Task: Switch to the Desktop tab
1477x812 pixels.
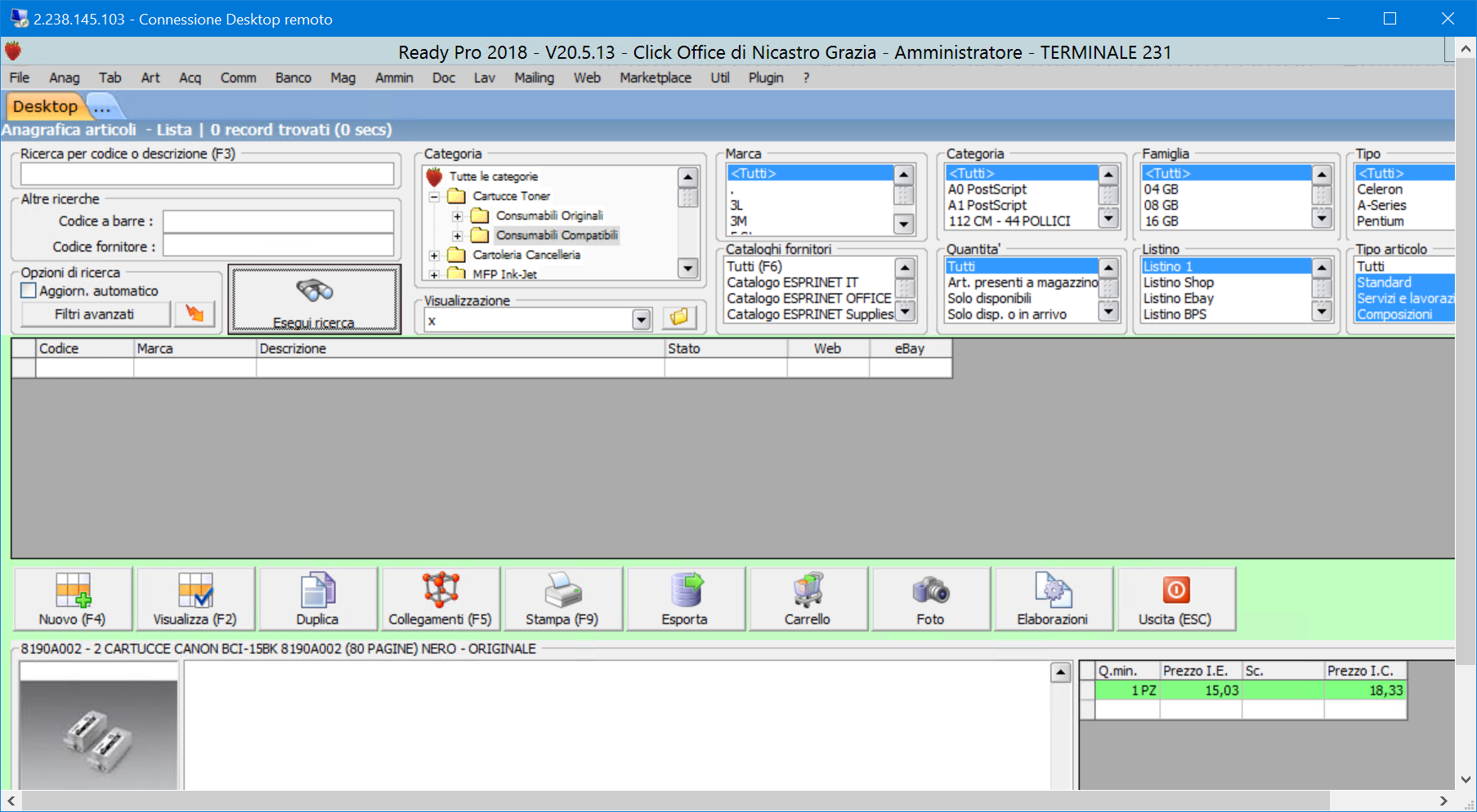Action: click(x=45, y=106)
